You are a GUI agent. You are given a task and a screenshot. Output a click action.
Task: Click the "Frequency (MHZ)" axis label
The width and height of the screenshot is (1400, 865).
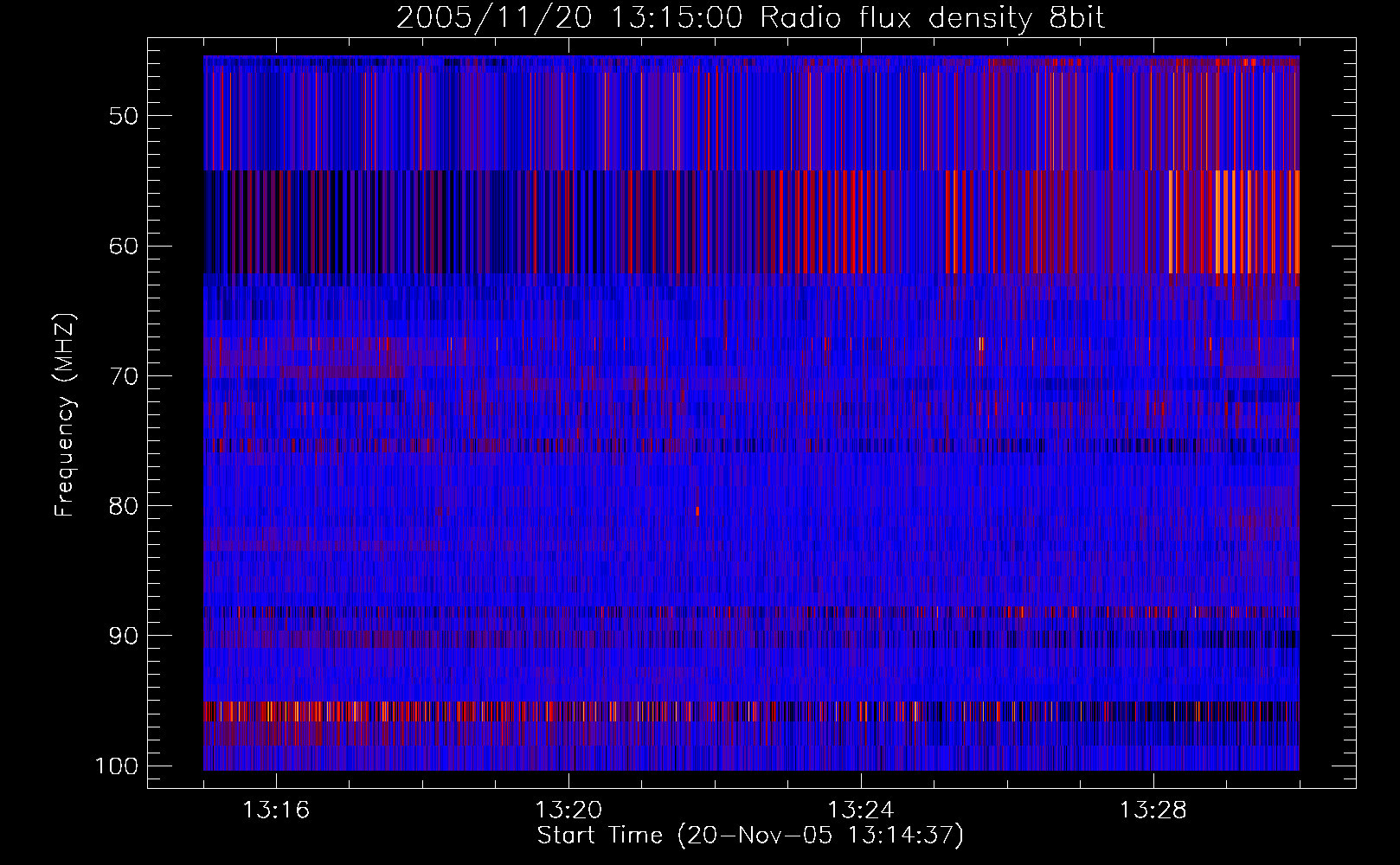coord(65,414)
